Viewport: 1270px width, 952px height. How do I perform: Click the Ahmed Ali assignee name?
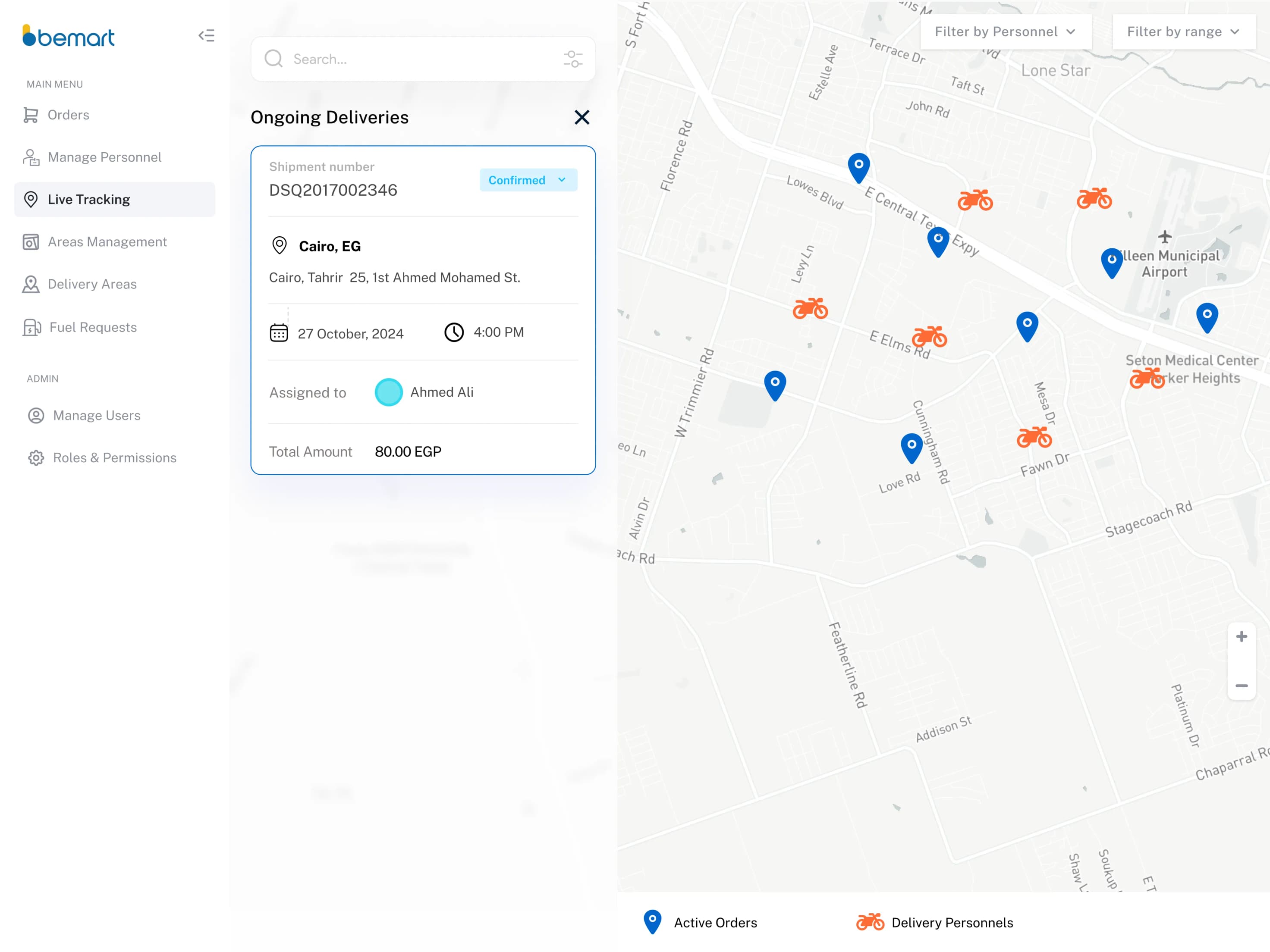(x=441, y=392)
